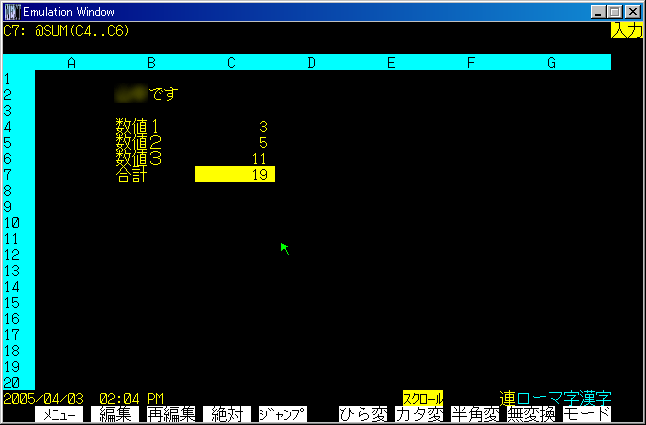Screen dimensions: 646x425
Task: Click the カタ変 conversion button
Action: click(419, 414)
